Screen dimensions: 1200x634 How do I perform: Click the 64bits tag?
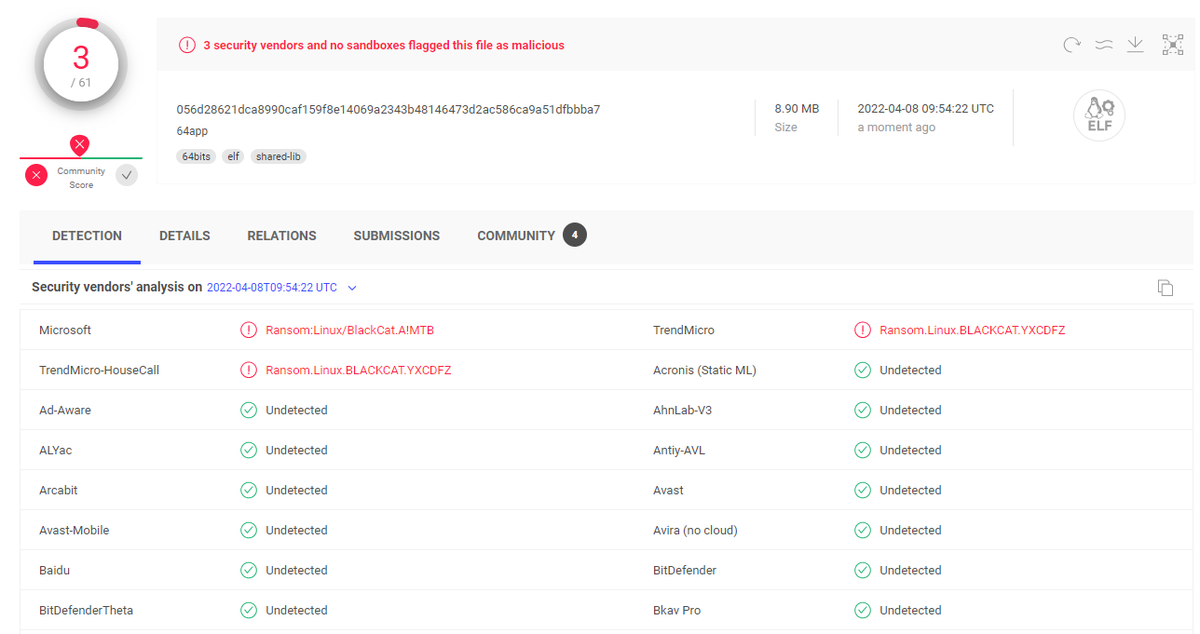(196, 157)
